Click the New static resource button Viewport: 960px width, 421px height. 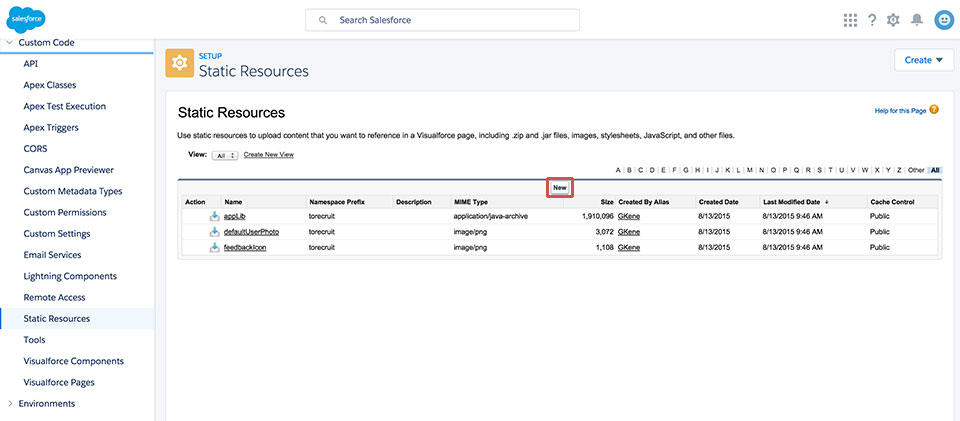point(560,187)
